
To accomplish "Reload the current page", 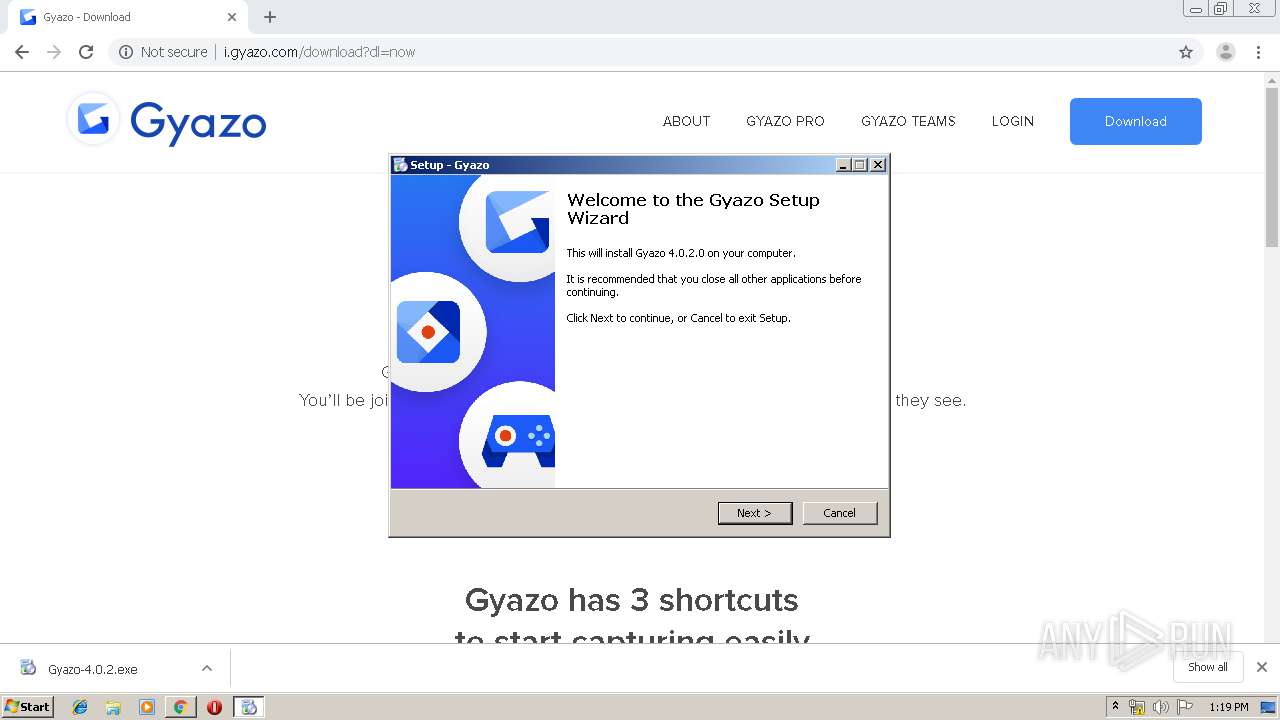I will point(86,52).
